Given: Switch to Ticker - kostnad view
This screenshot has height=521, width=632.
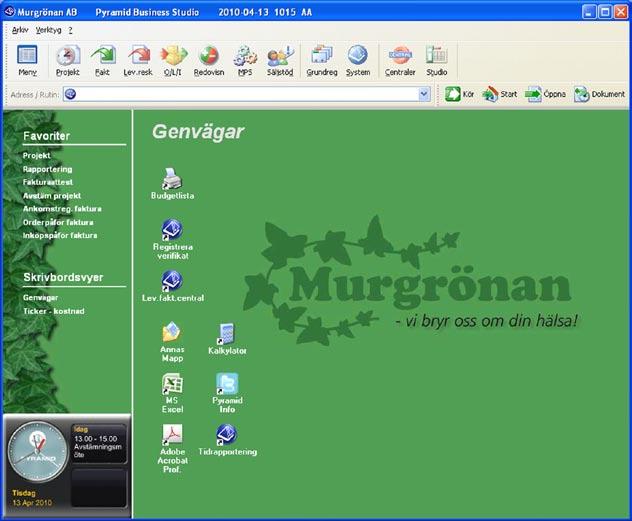Looking at the screenshot, I should point(54,311).
